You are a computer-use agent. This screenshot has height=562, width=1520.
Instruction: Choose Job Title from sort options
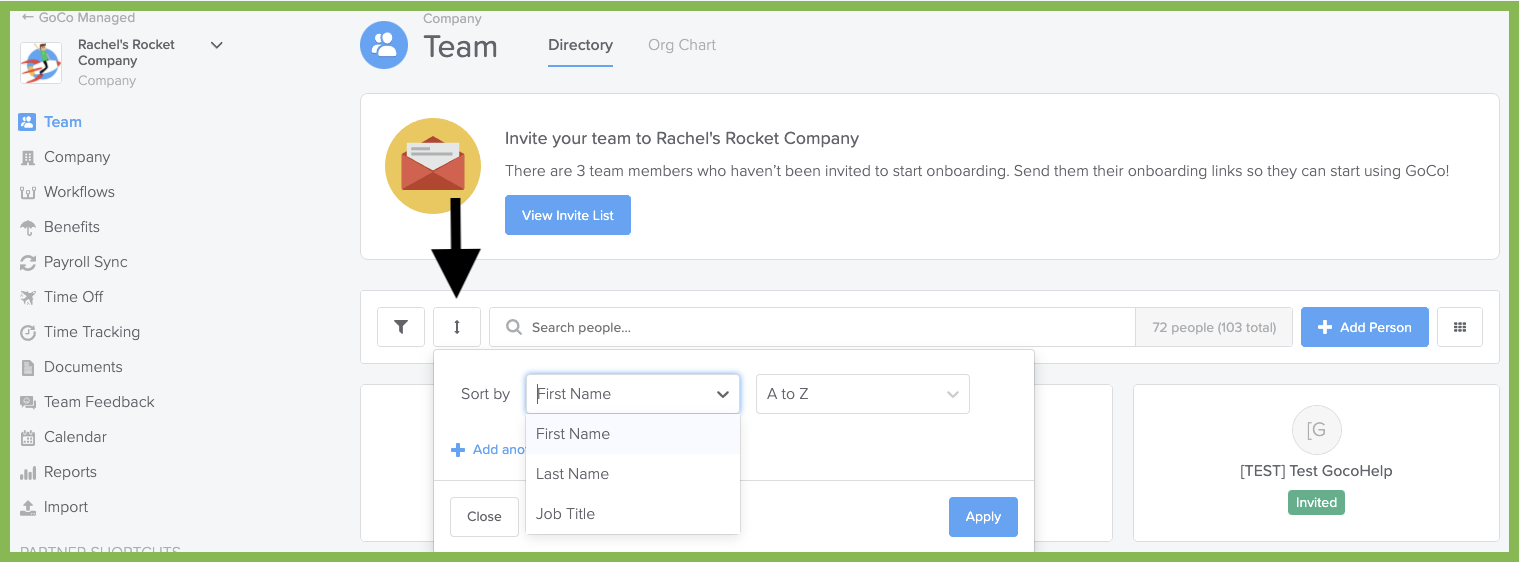click(x=633, y=514)
